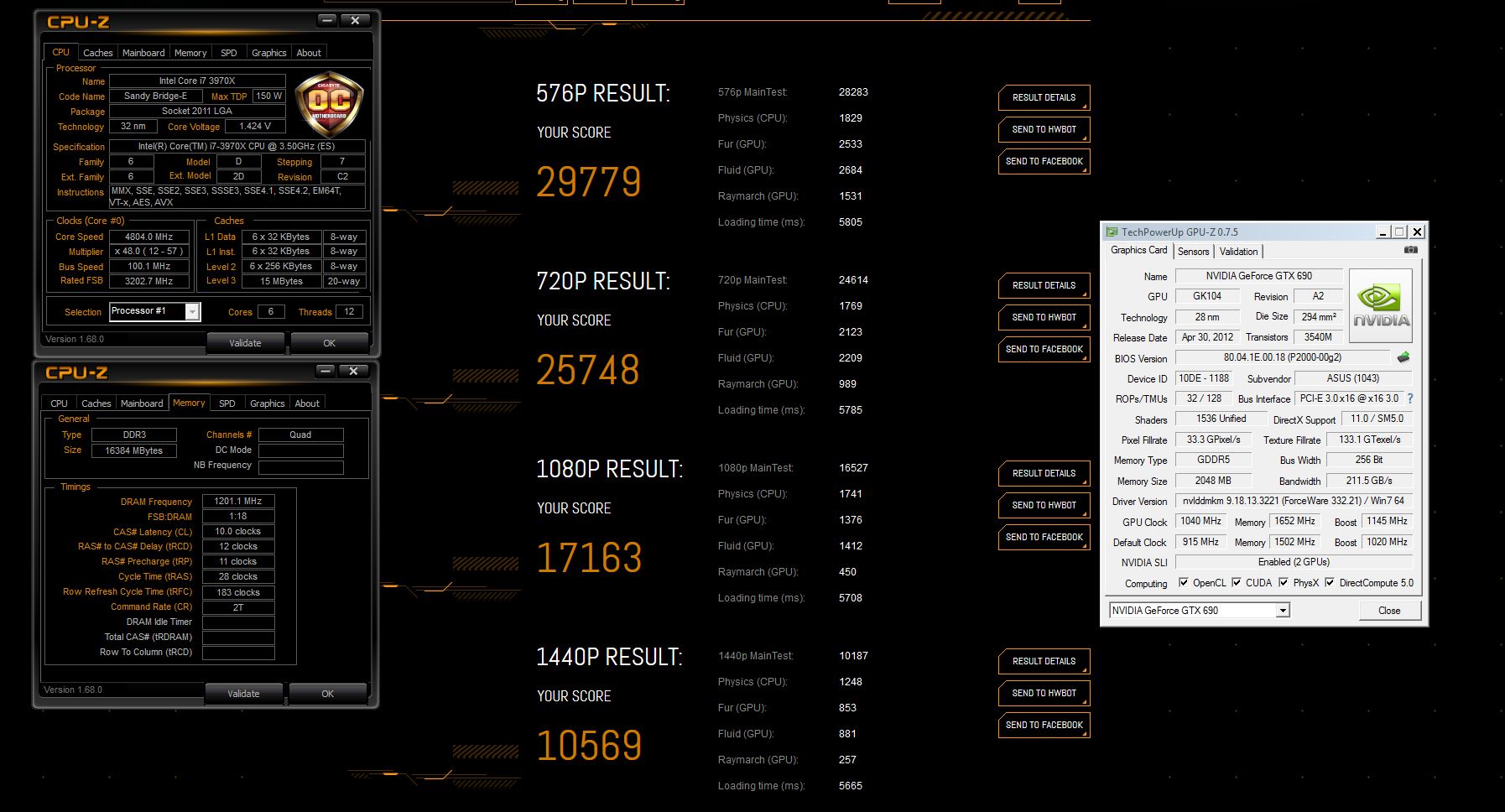The image size is (1505, 812).
Task: Open Result Details for 576P result
Action: tap(1044, 97)
